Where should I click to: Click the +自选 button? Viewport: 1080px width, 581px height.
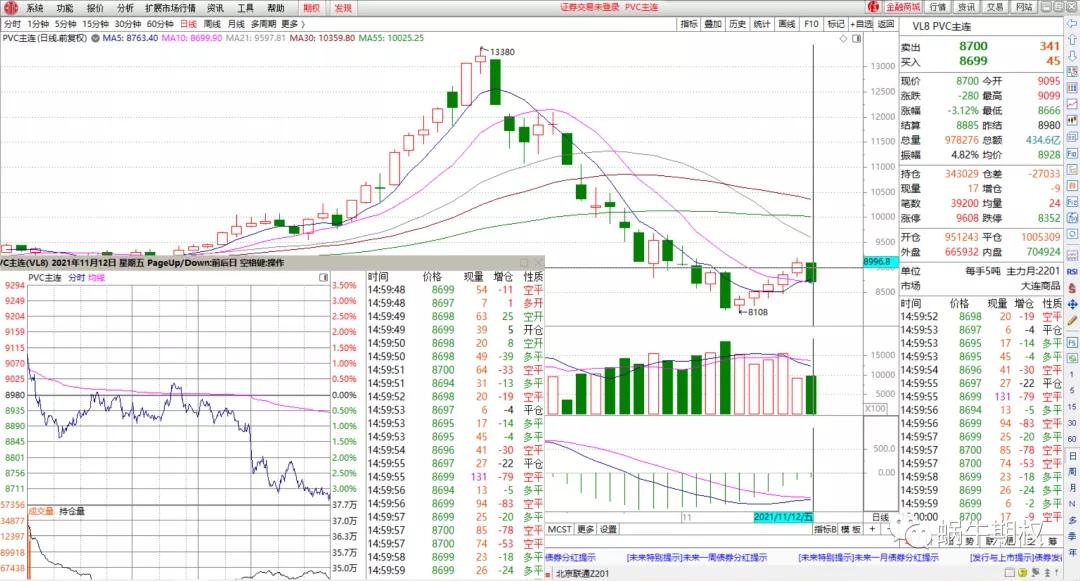[862, 23]
